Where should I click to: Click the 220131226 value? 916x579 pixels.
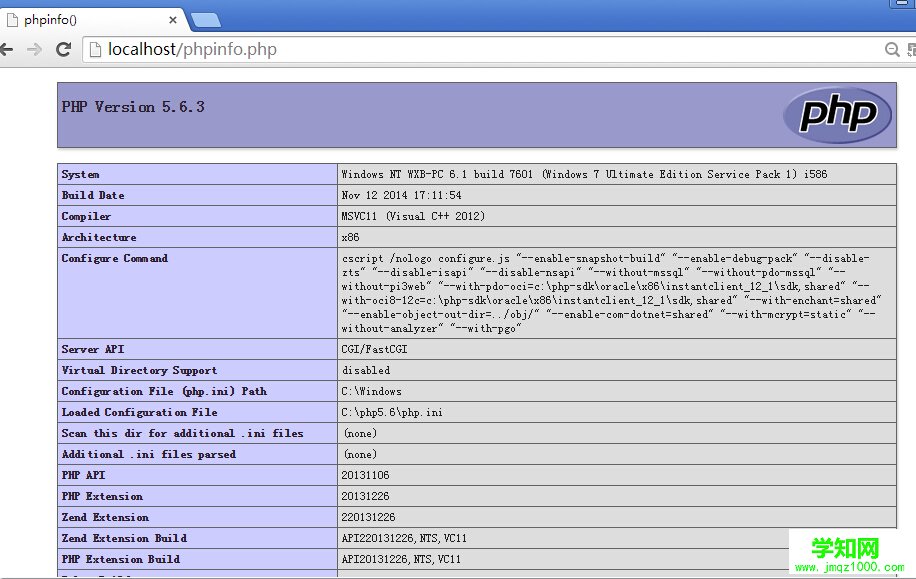pyautogui.click(x=369, y=518)
